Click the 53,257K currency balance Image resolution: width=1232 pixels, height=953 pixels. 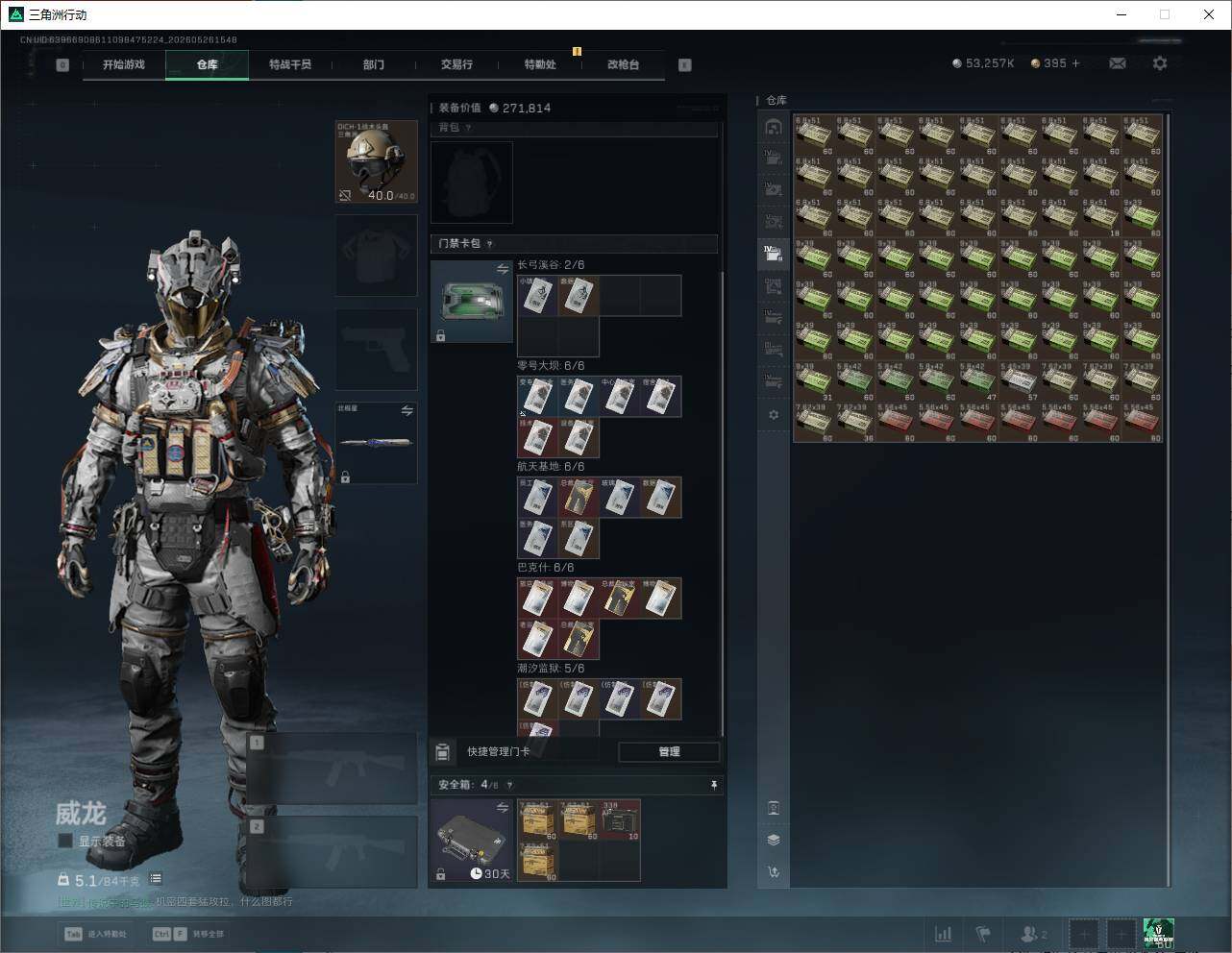[983, 63]
